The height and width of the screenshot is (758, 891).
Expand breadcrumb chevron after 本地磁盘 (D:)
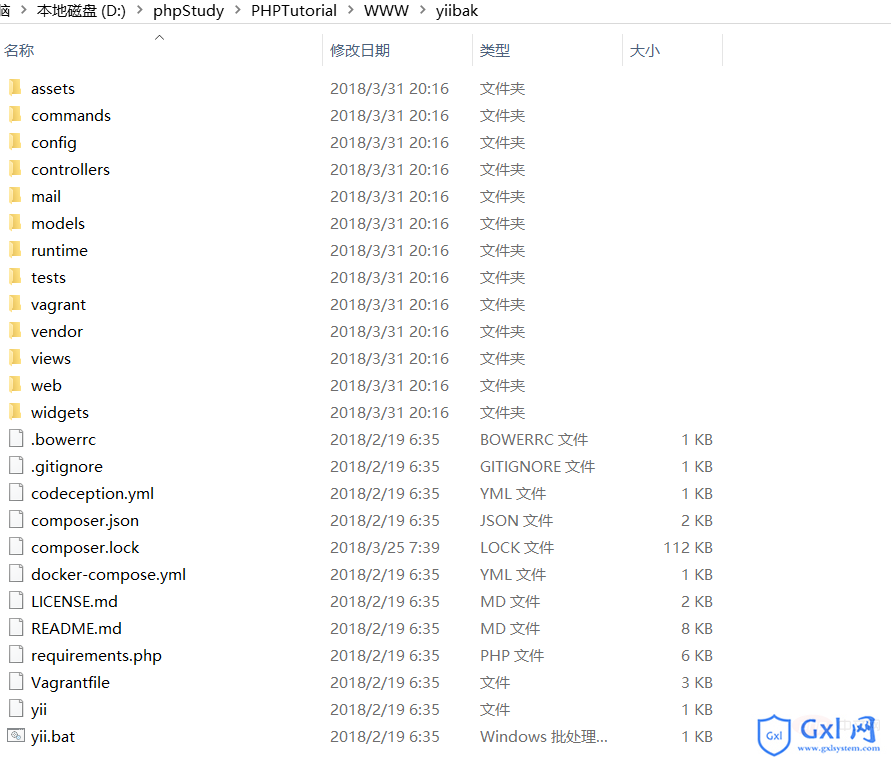coord(139,10)
